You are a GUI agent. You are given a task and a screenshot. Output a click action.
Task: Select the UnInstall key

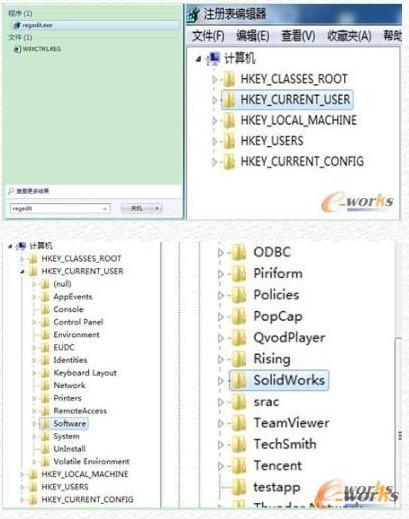tap(69, 449)
